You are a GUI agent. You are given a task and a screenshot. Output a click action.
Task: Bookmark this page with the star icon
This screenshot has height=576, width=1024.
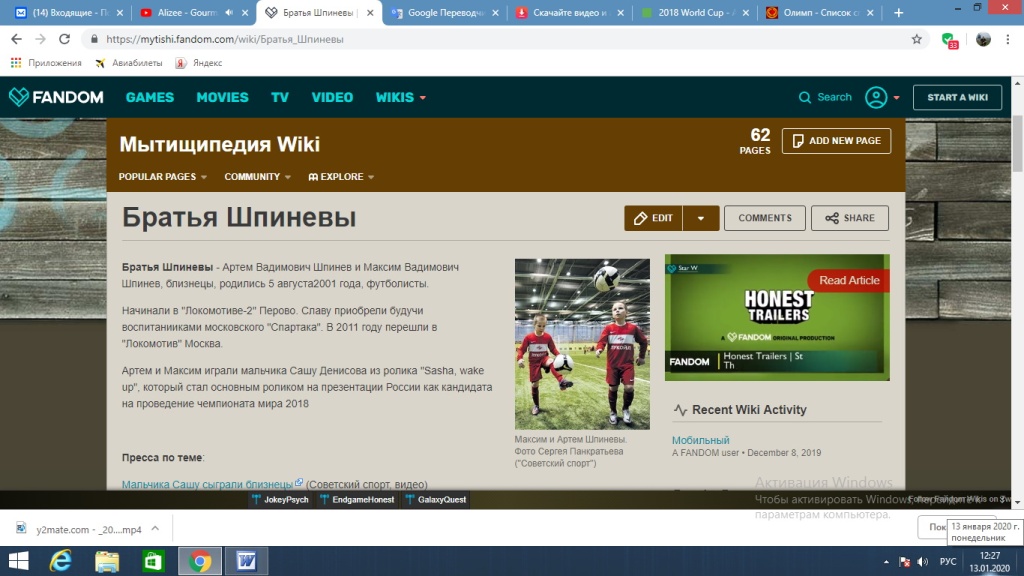(x=917, y=39)
